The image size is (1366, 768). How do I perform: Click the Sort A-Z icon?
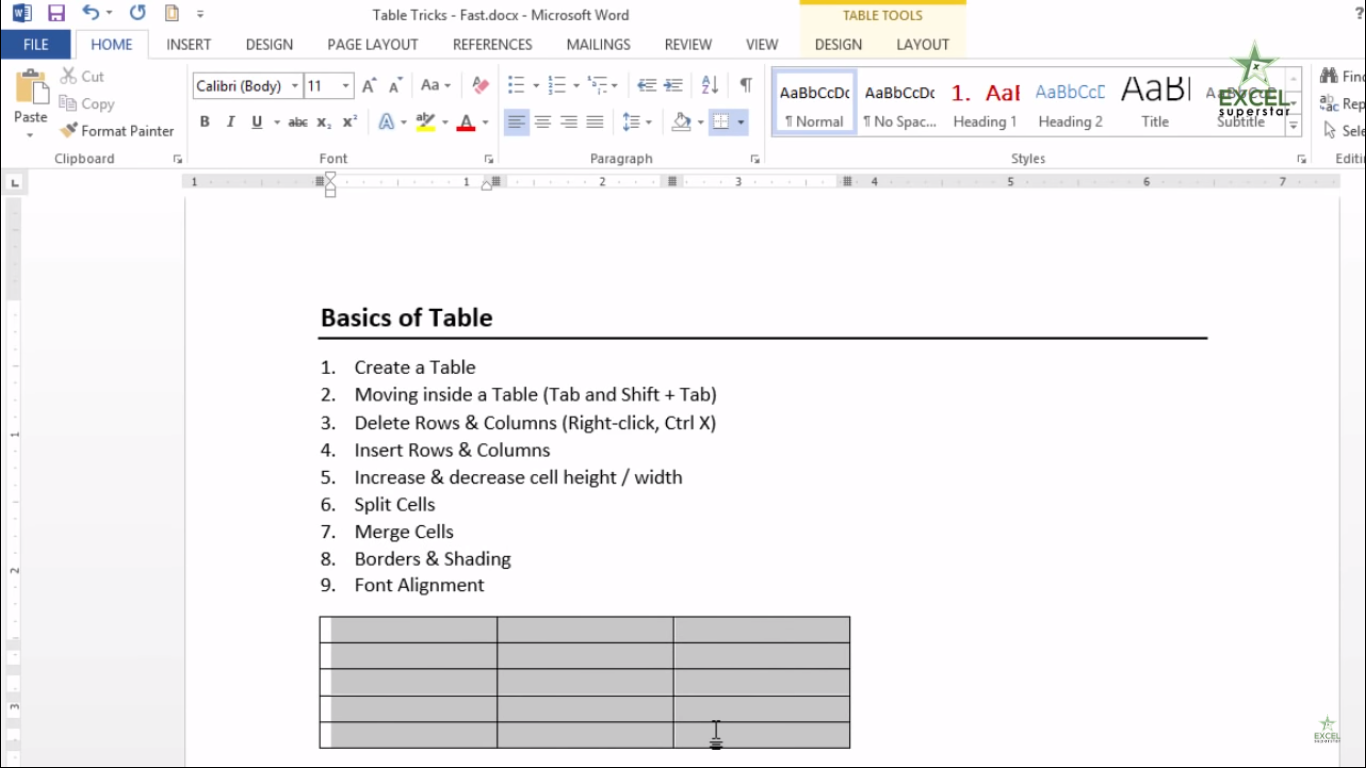pos(710,85)
